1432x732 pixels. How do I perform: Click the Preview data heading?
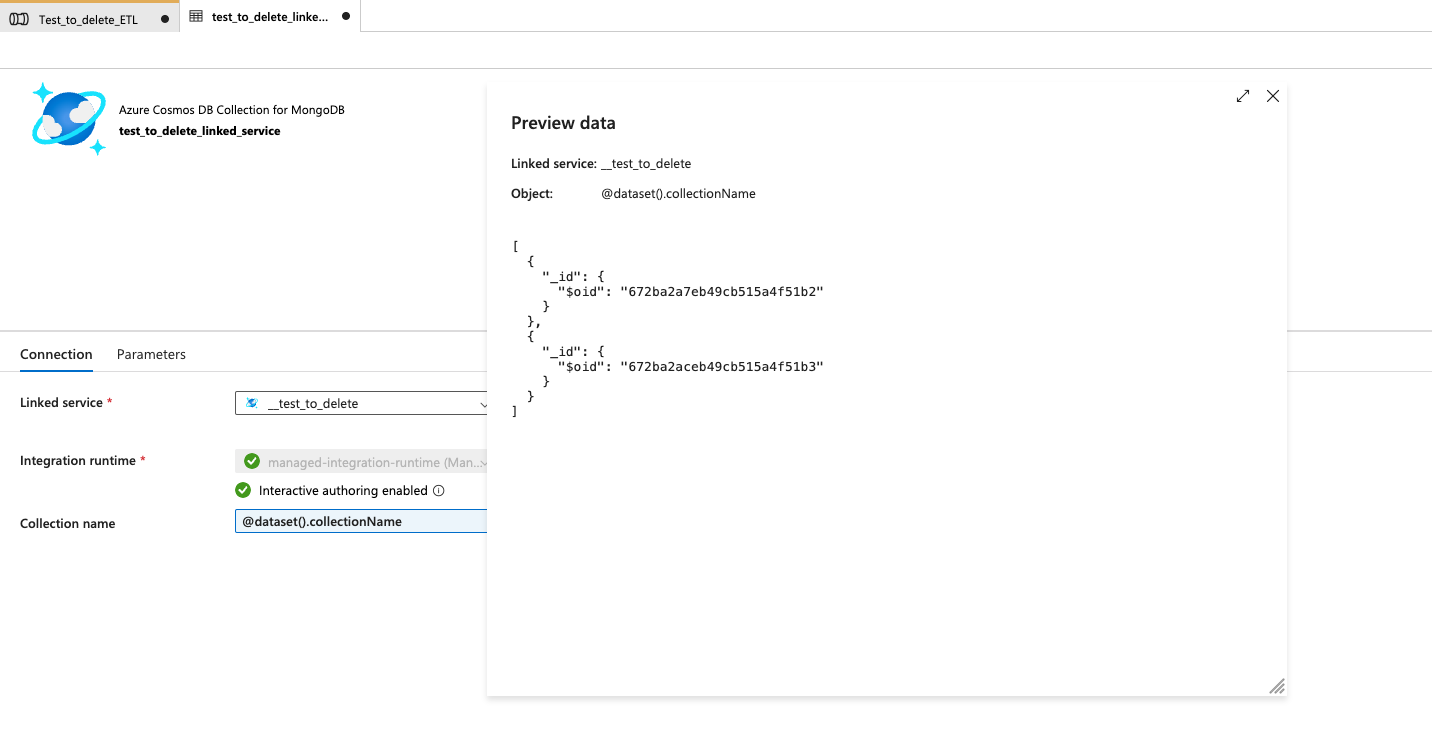pyautogui.click(x=563, y=123)
